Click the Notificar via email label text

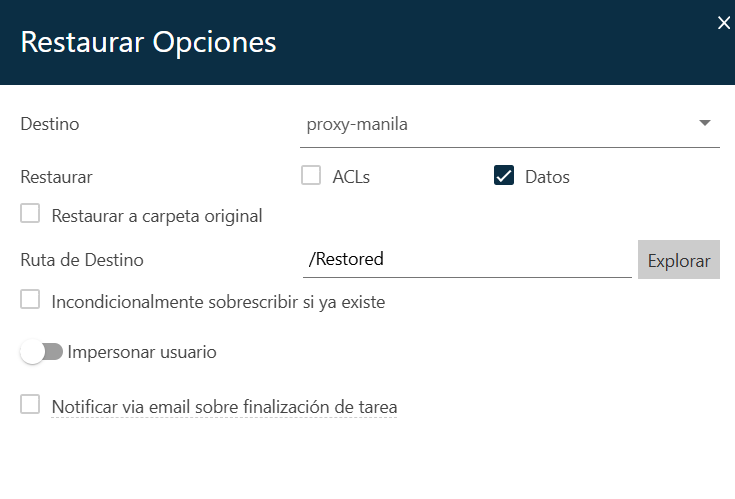(224, 407)
